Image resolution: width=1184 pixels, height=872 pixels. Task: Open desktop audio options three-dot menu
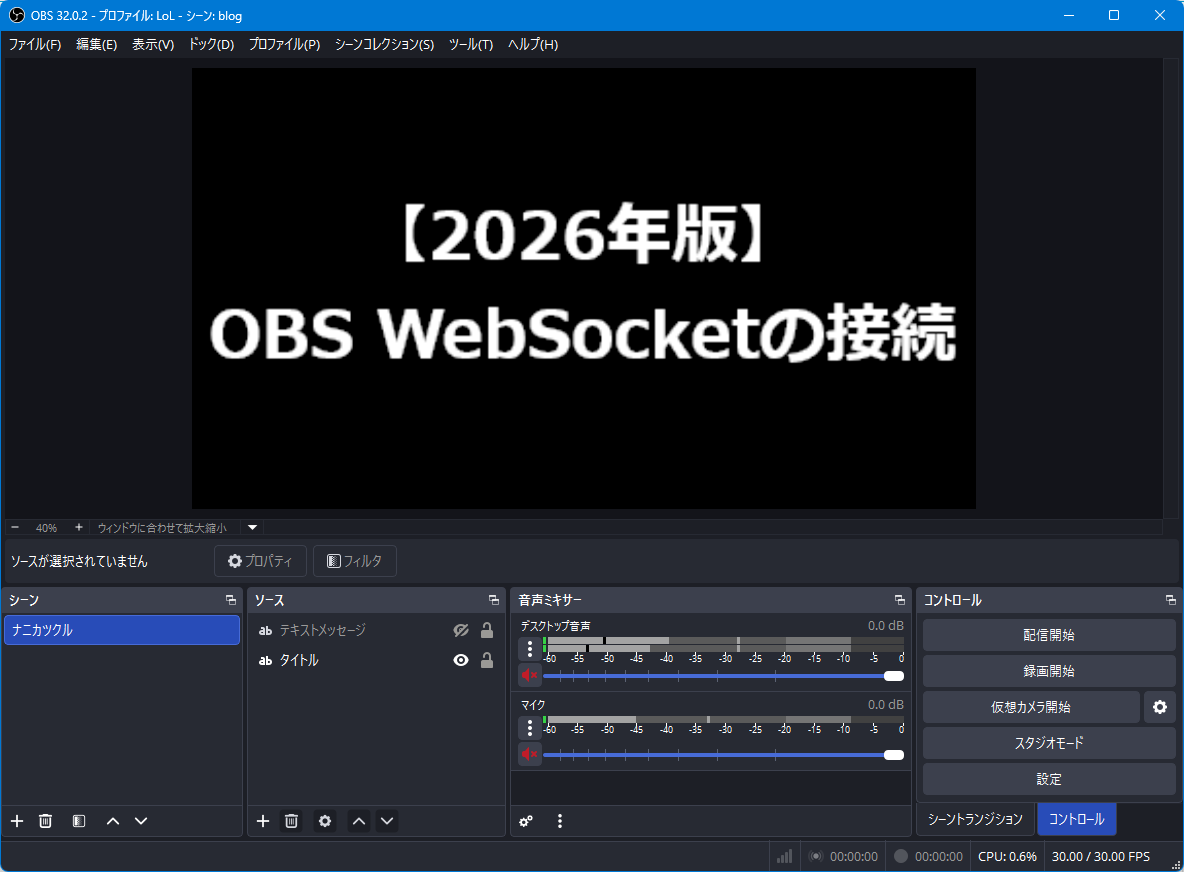530,648
